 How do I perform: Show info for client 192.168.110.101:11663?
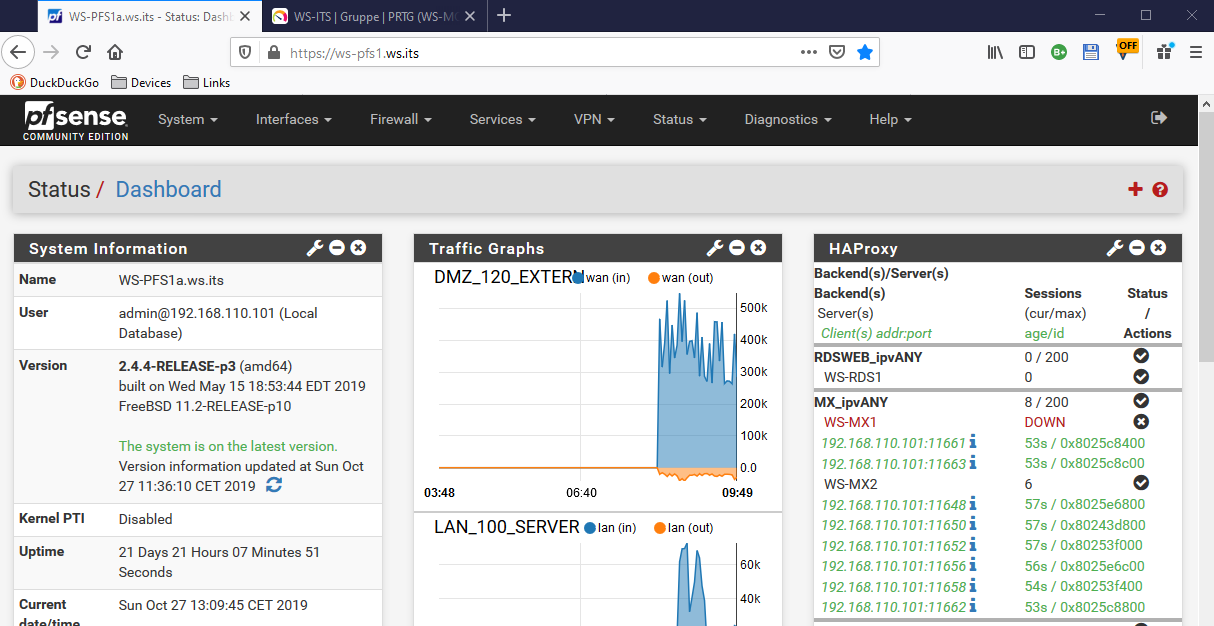pos(973,462)
